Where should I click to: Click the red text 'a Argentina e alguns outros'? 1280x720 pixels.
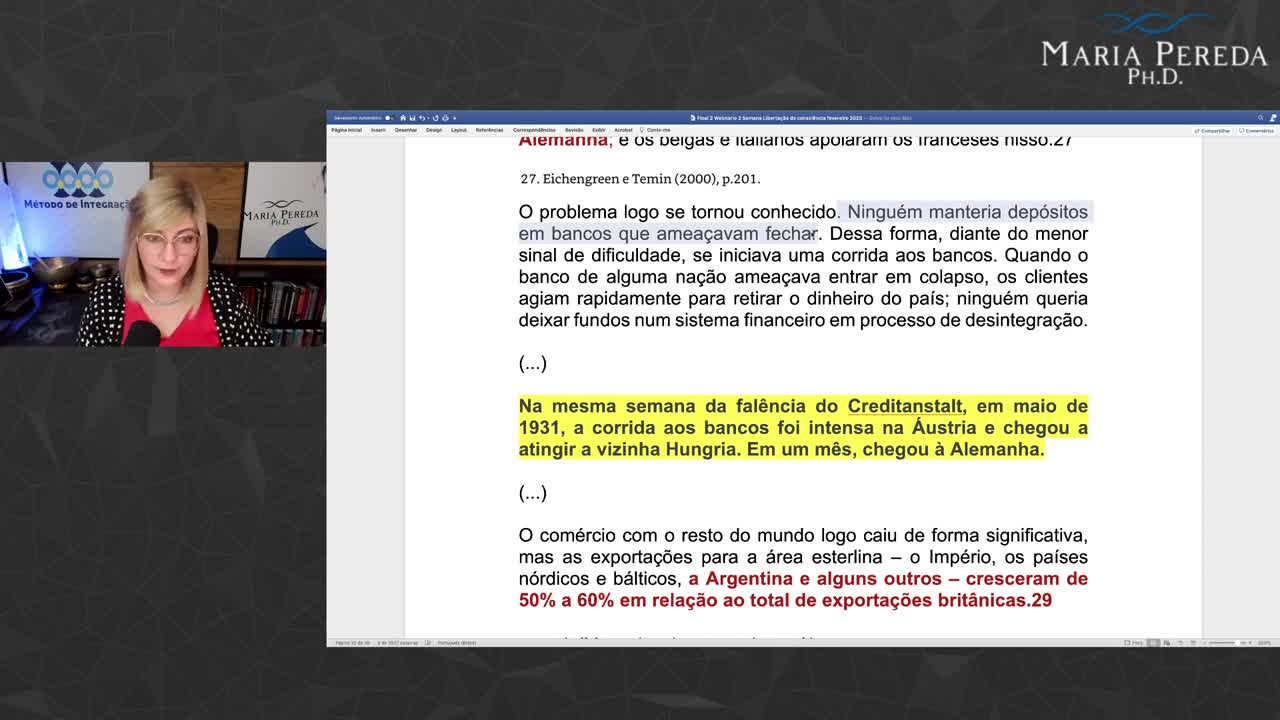(x=815, y=579)
